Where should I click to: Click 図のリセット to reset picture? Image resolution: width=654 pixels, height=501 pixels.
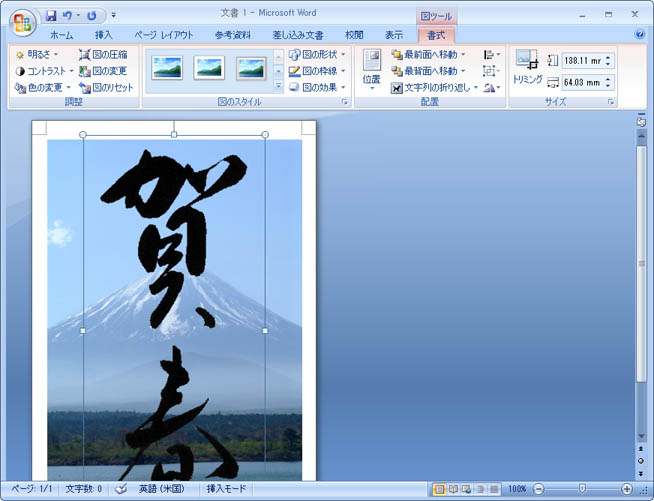tap(105, 88)
